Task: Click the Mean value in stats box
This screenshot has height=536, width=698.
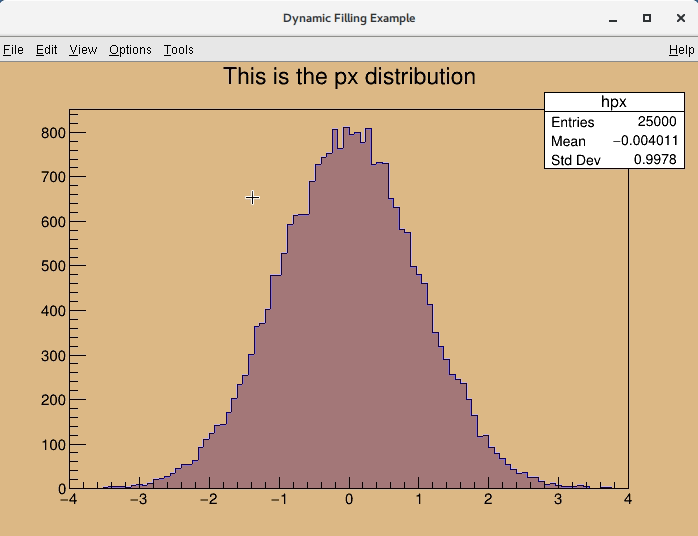Action: click(x=645, y=141)
